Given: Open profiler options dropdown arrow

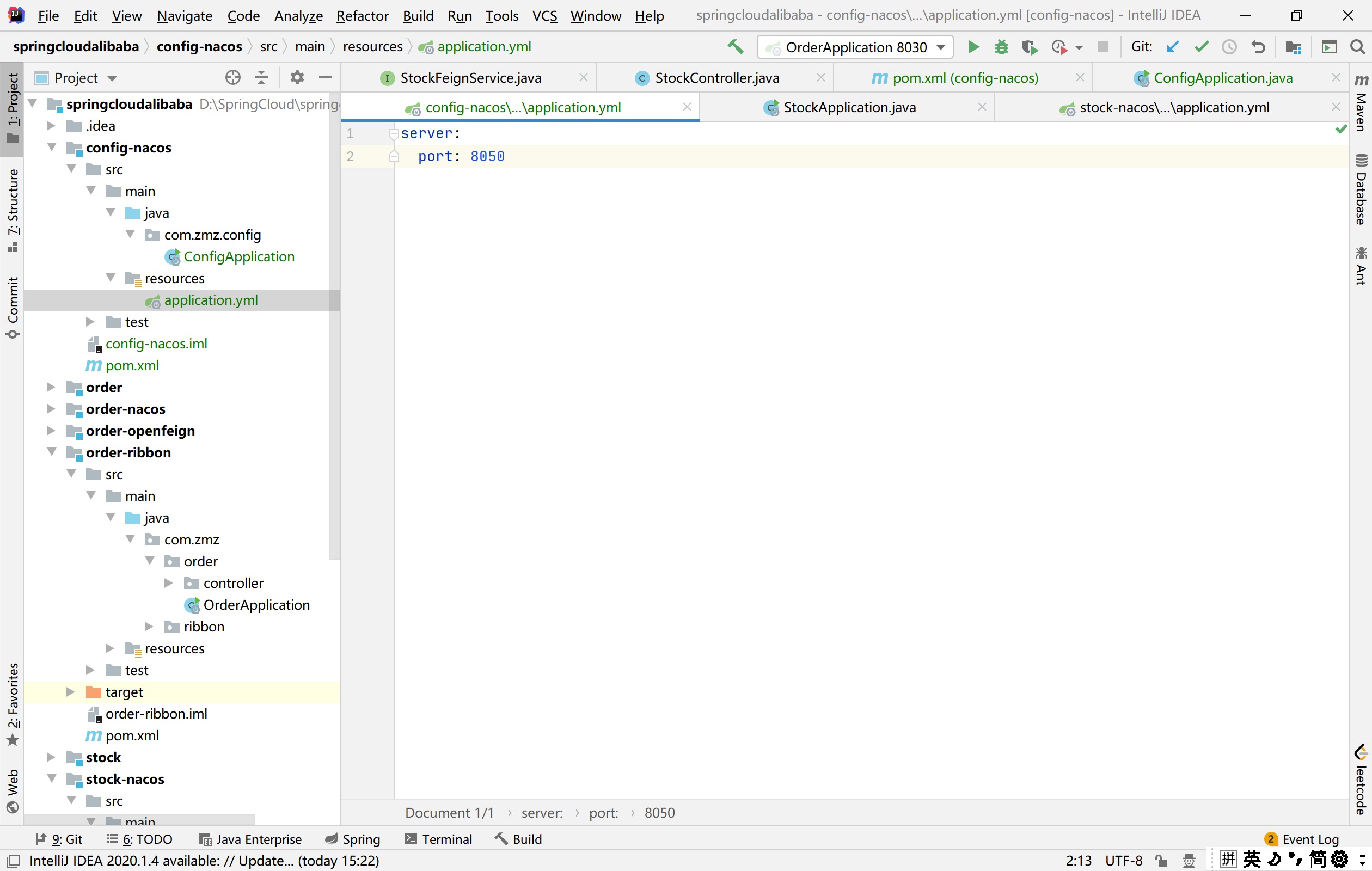Looking at the screenshot, I should click(1079, 47).
